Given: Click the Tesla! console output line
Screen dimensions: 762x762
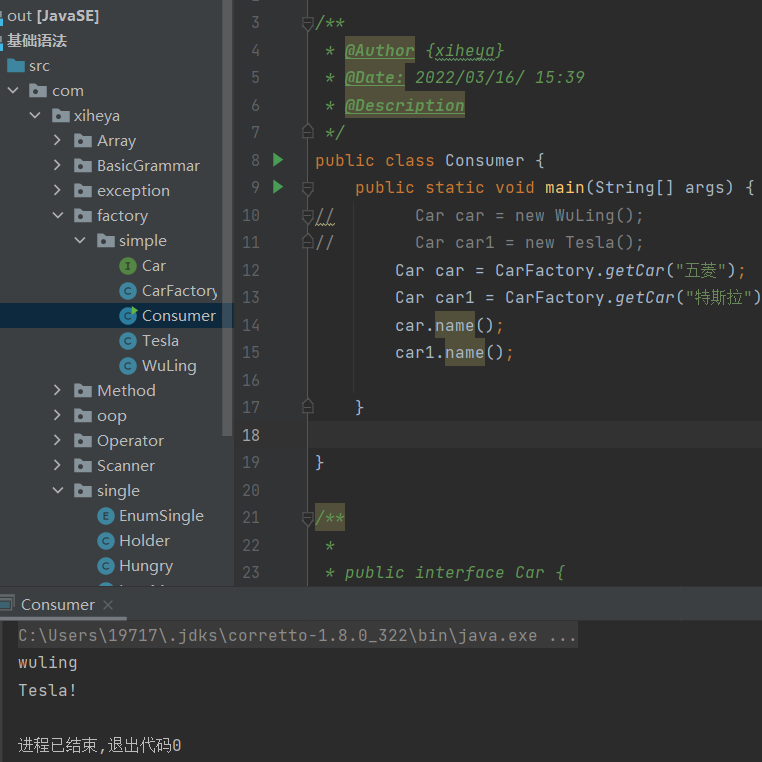Looking at the screenshot, I should (47, 690).
